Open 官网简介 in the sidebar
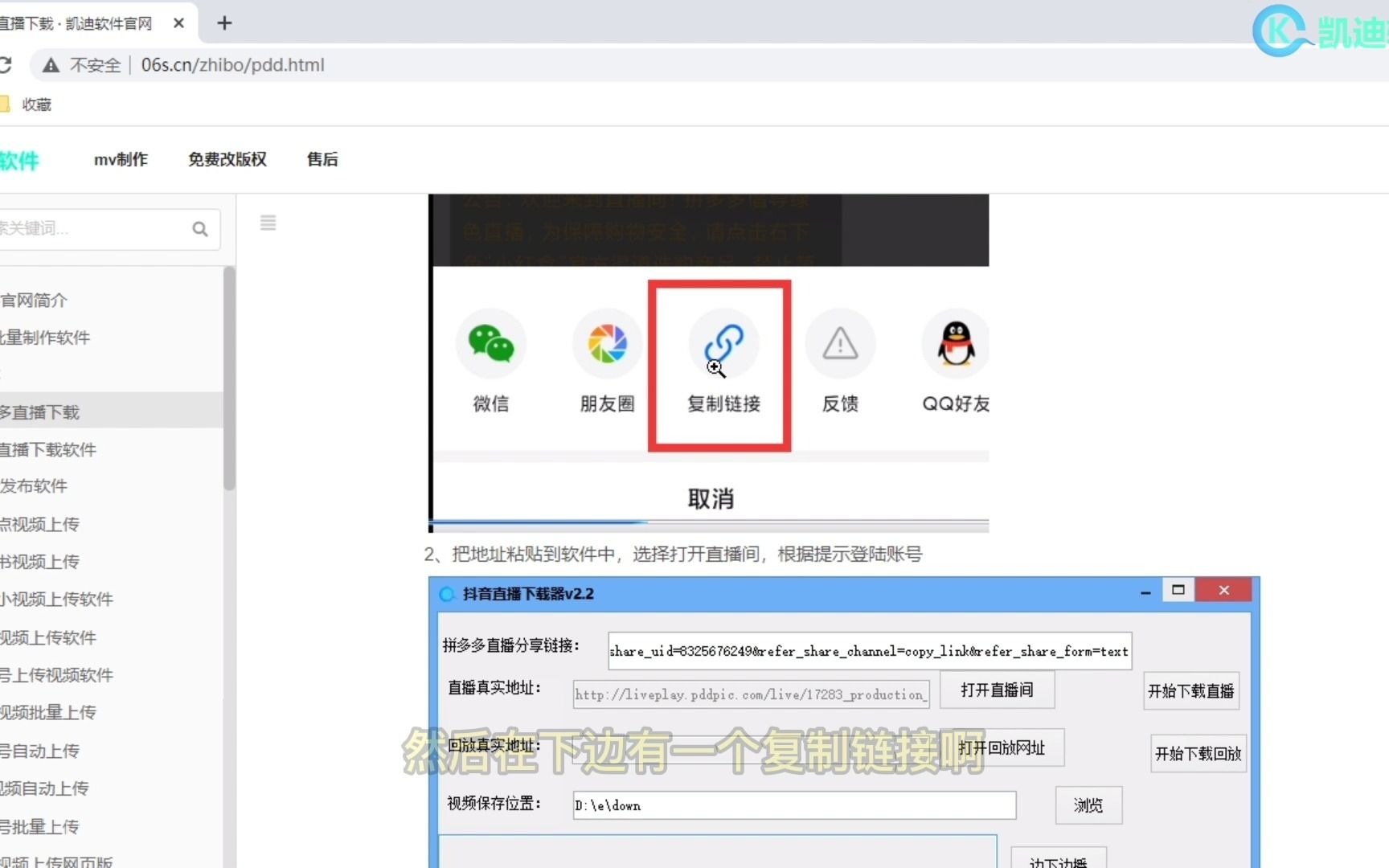1389x868 pixels. click(x=34, y=301)
